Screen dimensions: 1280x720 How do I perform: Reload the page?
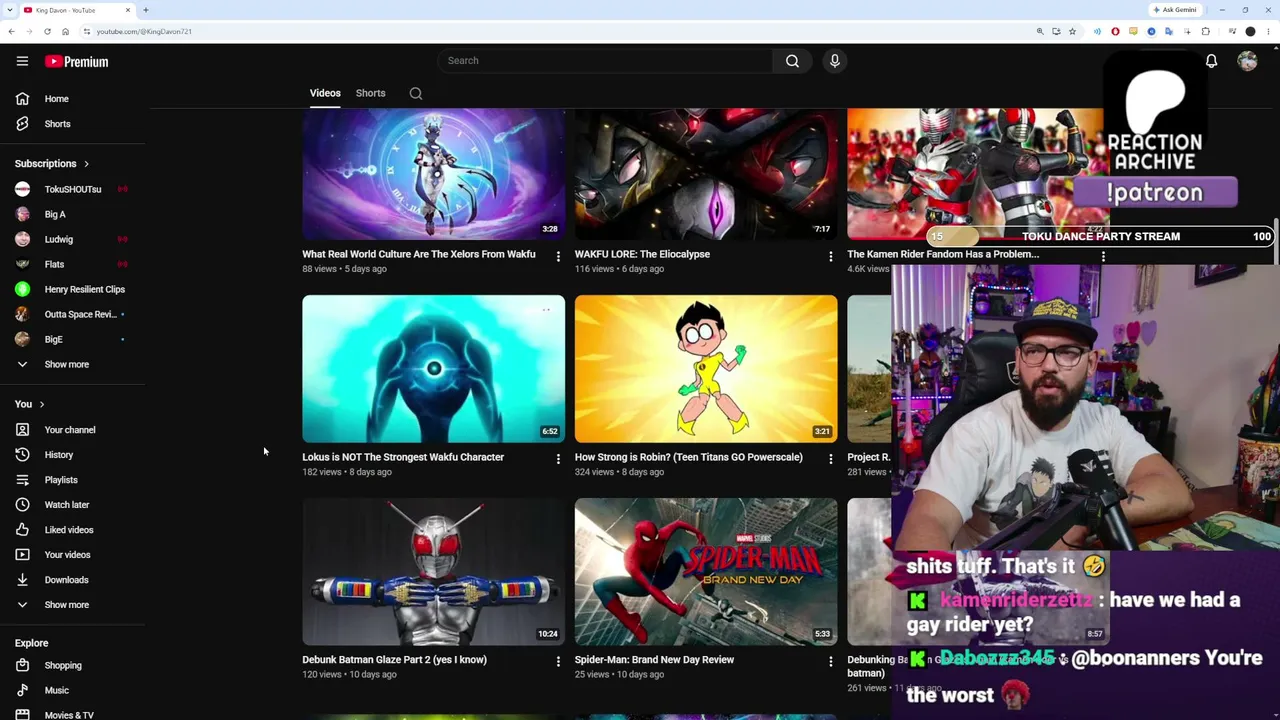47,31
